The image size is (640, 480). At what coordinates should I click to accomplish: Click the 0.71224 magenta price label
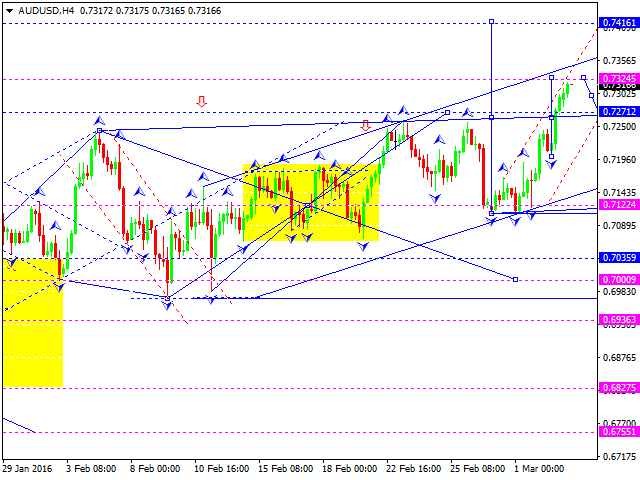click(619, 204)
